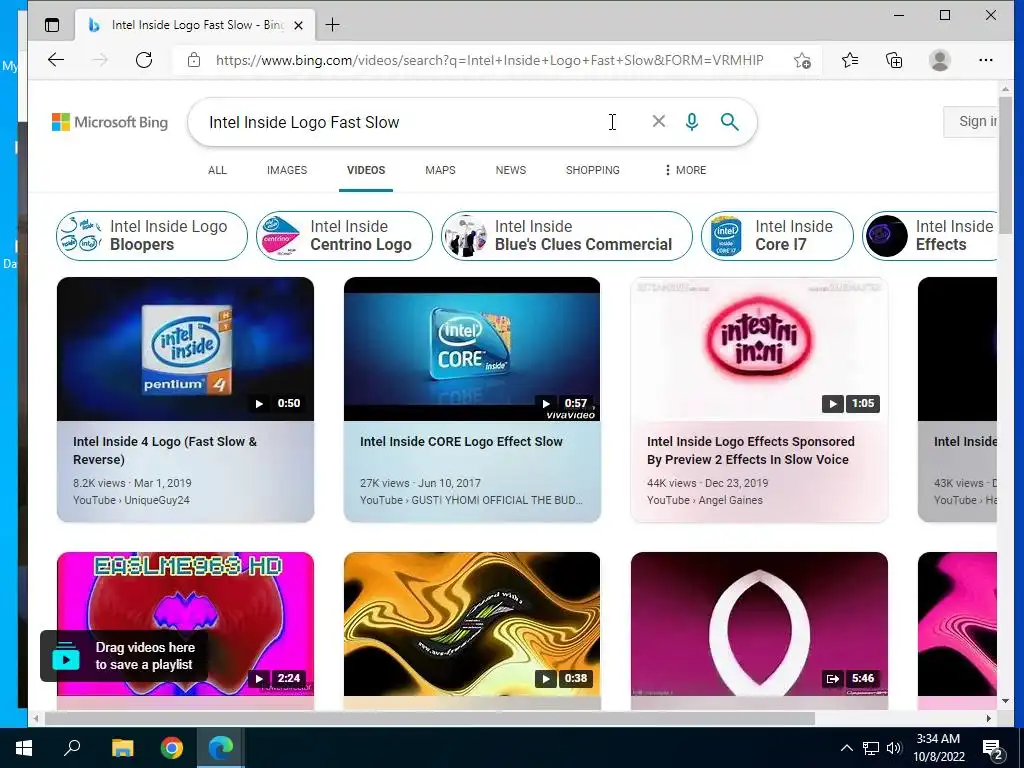The image size is (1024, 768).
Task: Switch to the NEWS search tab
Action: (x=511, y=170)
